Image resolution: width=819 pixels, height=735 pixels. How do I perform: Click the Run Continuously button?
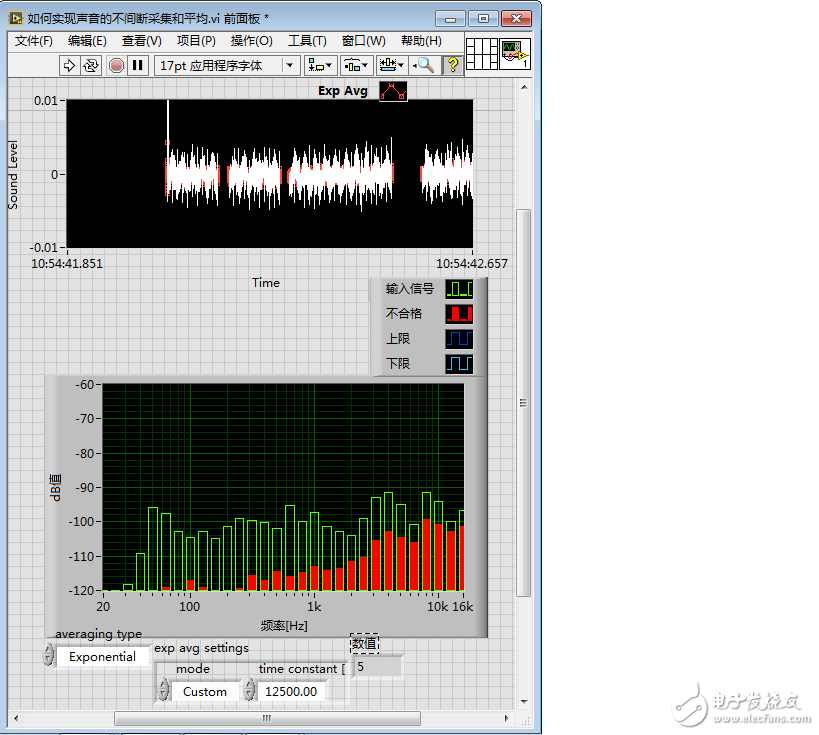click(x=91, y=65)
